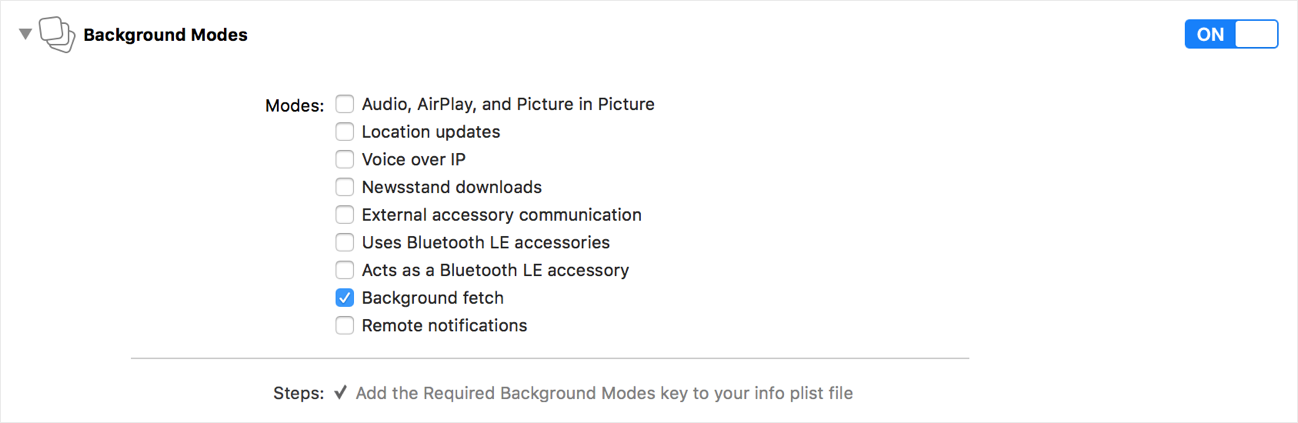Click the Location updates label text
The height and width of the screenshot is (423, 1298).
click(430, 132)
